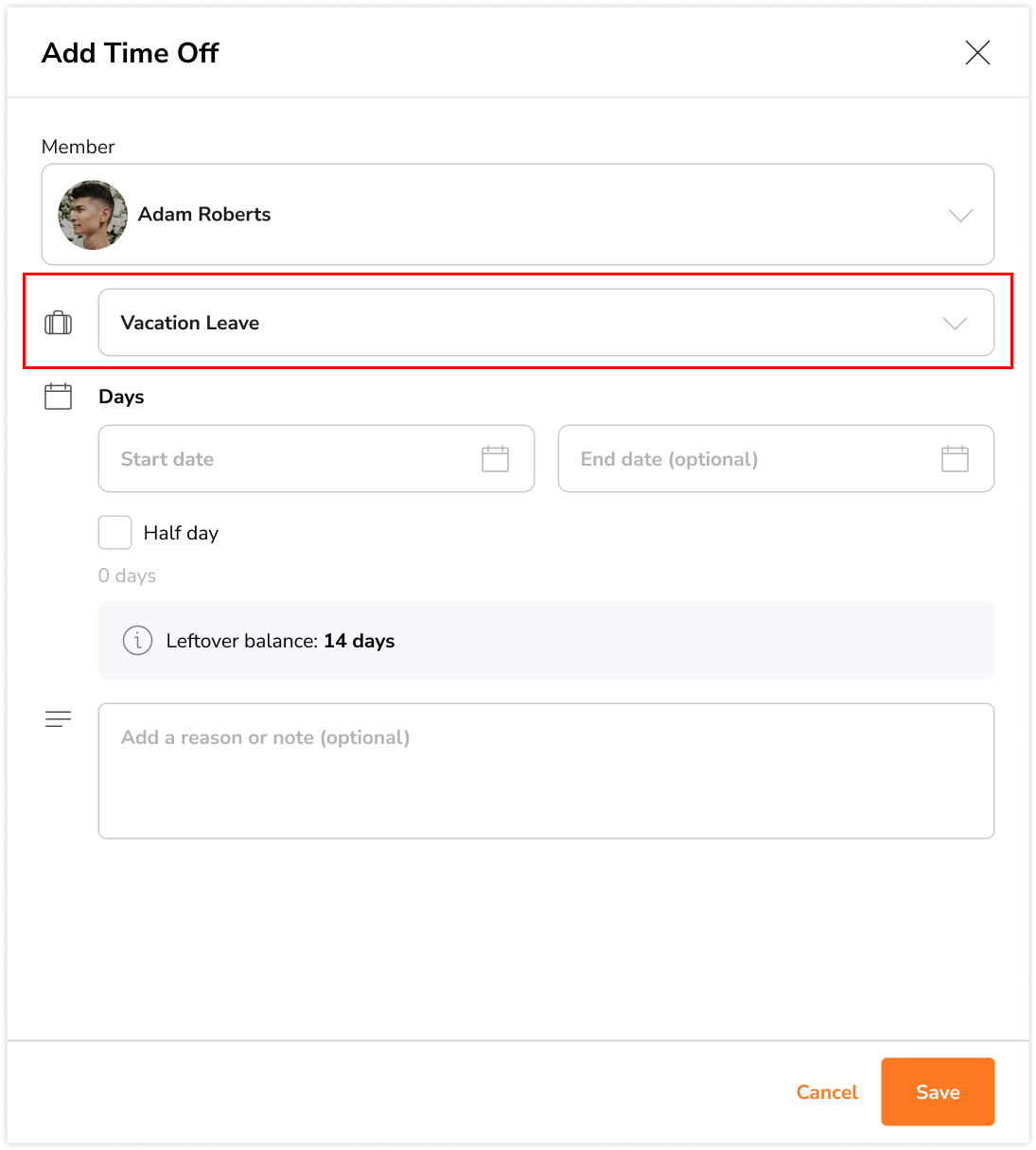Viewport: 1036px width, 1150px height.
Task: Click the info icon on leftover balance
Action: click(137, 641)
